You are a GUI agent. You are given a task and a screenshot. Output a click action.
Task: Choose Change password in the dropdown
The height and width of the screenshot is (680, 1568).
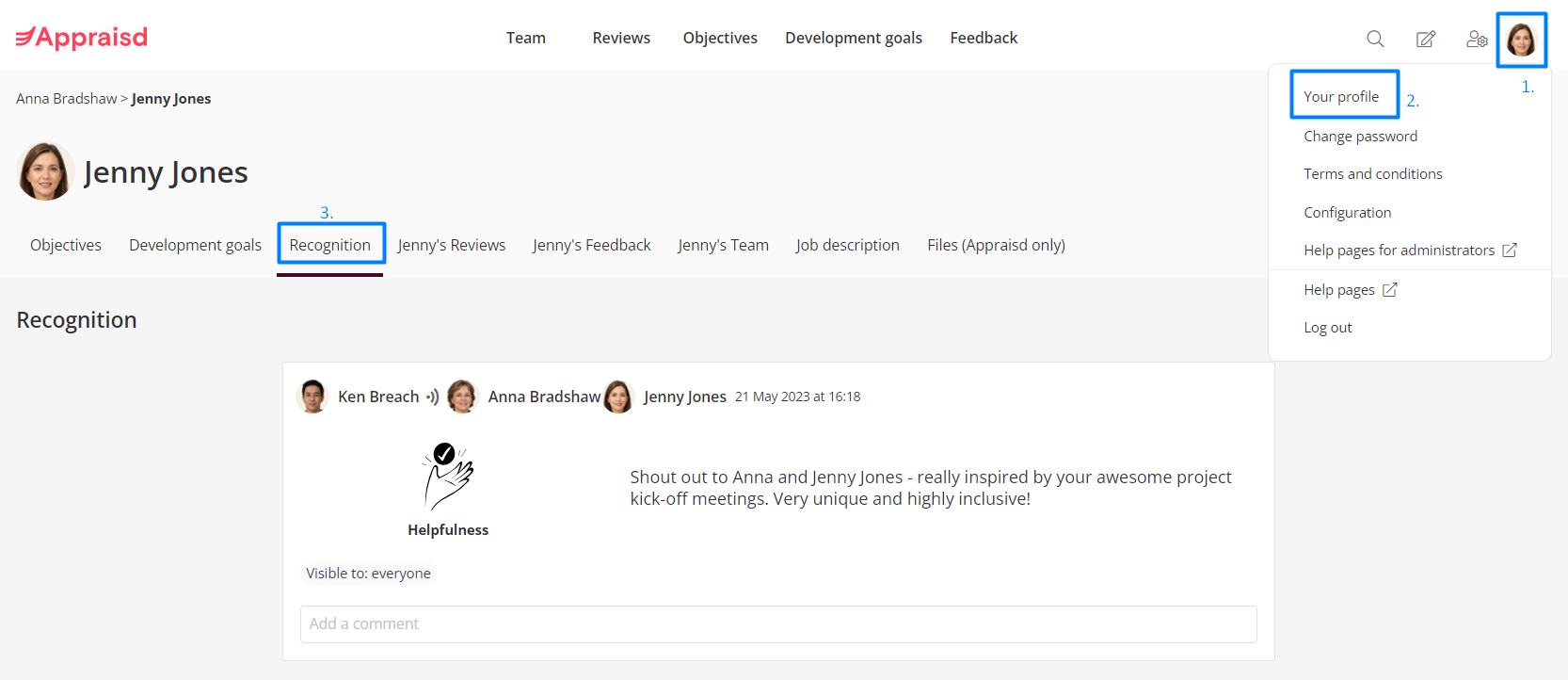tap(1360, 137)
